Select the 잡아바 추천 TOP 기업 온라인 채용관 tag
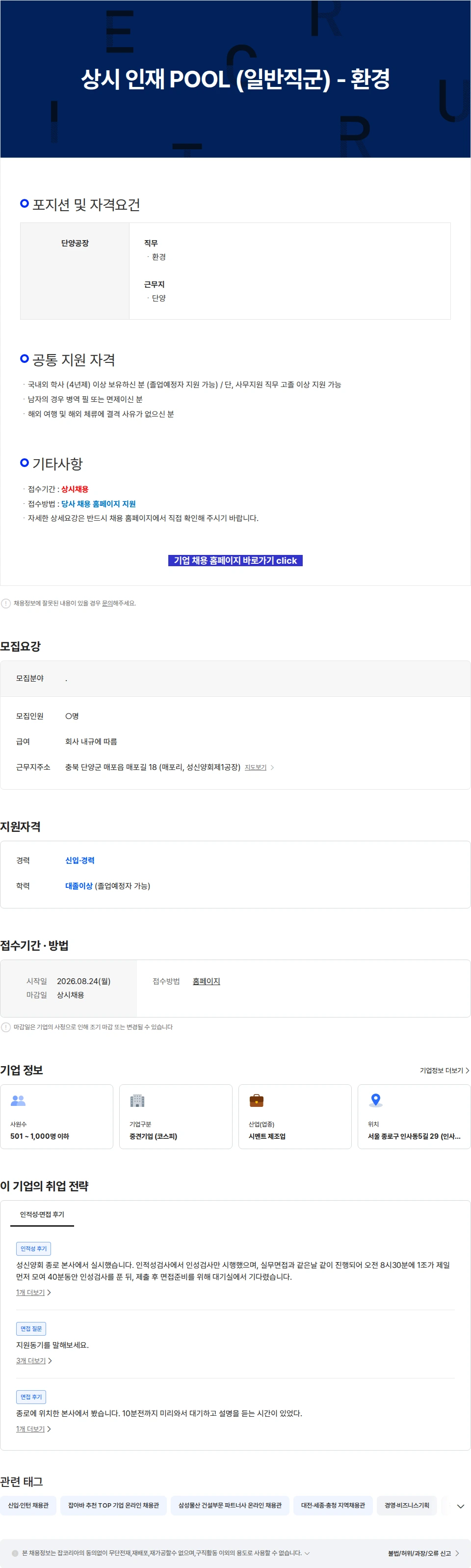 click(113, 1505)
